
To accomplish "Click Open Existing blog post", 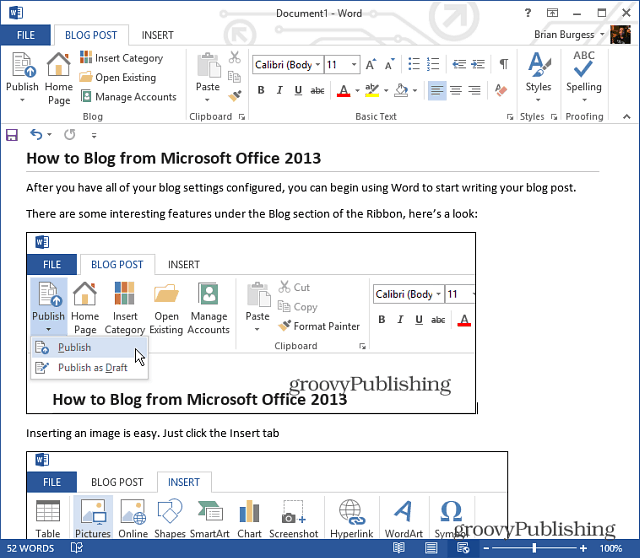I will (x=118, y=77).
